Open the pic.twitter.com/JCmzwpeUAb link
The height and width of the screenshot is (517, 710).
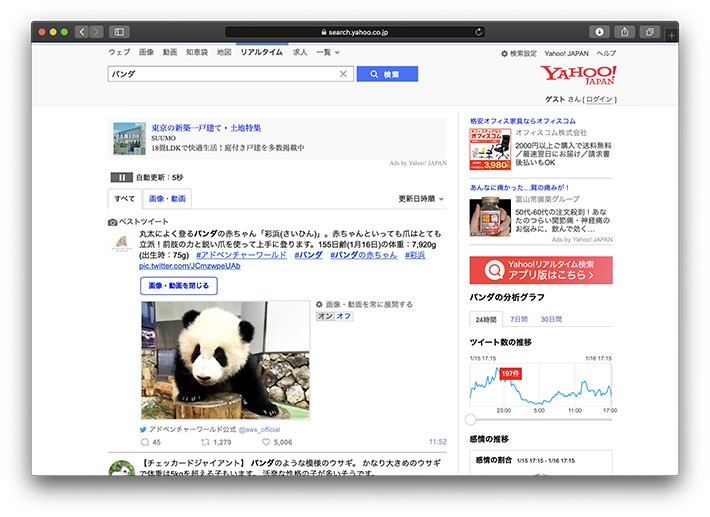(190, 266)
